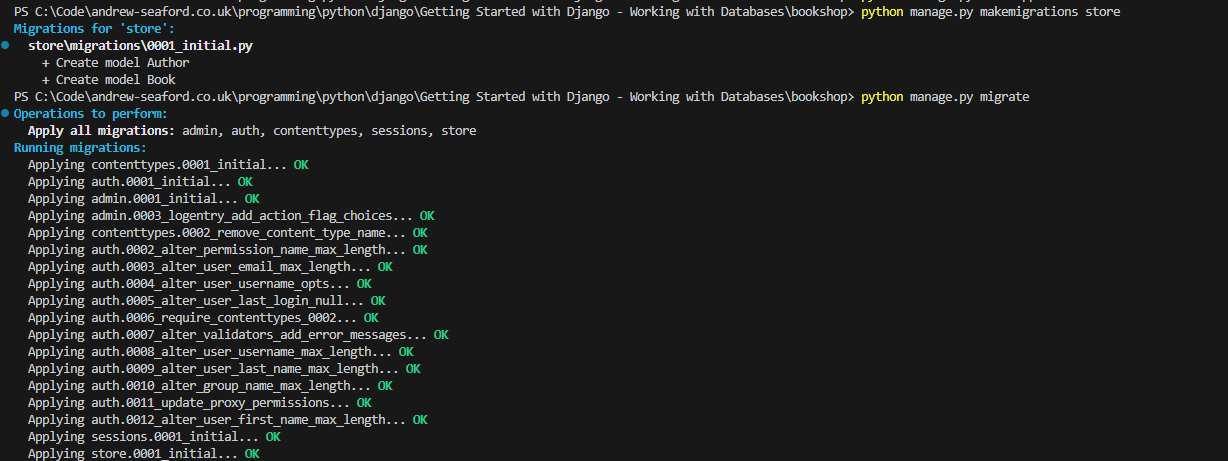Click the 'Migrations for 'store':' heading
The width and height of the screenshot is (1228, 461).
93,29
